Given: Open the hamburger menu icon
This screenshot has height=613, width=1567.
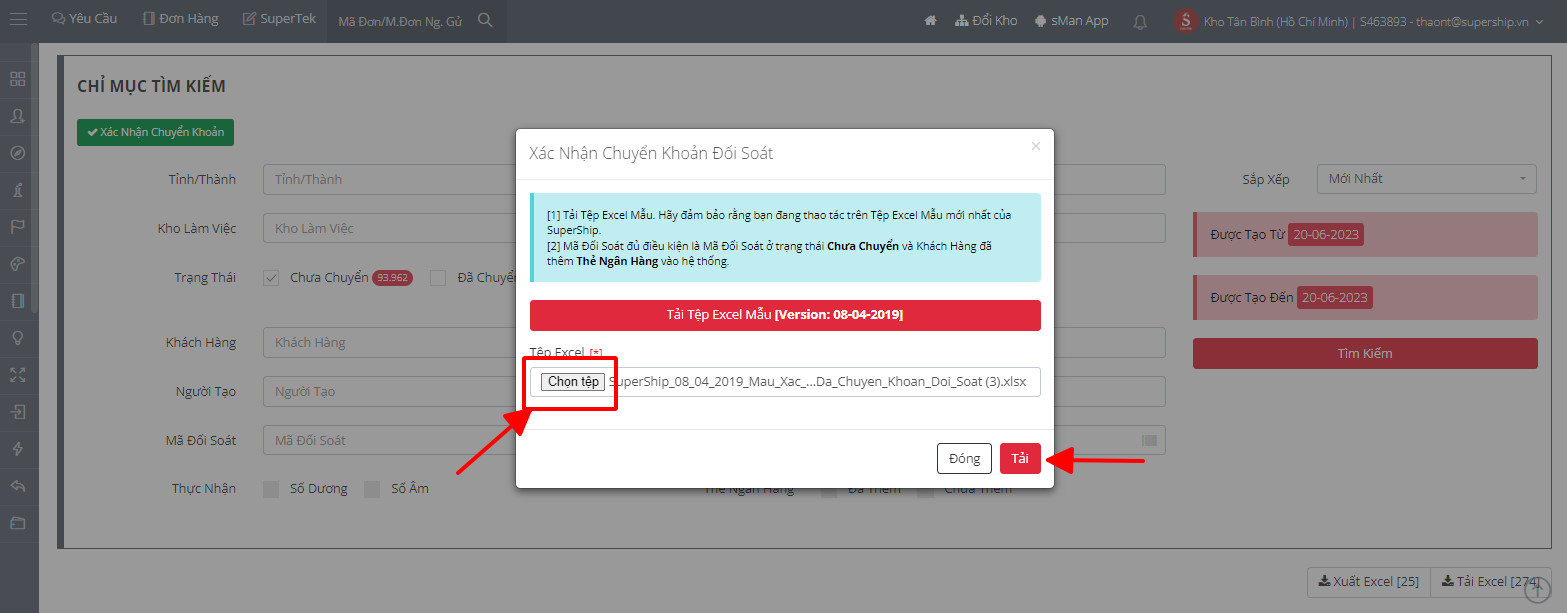Looking at the screenshot, I should coord(18,19).
